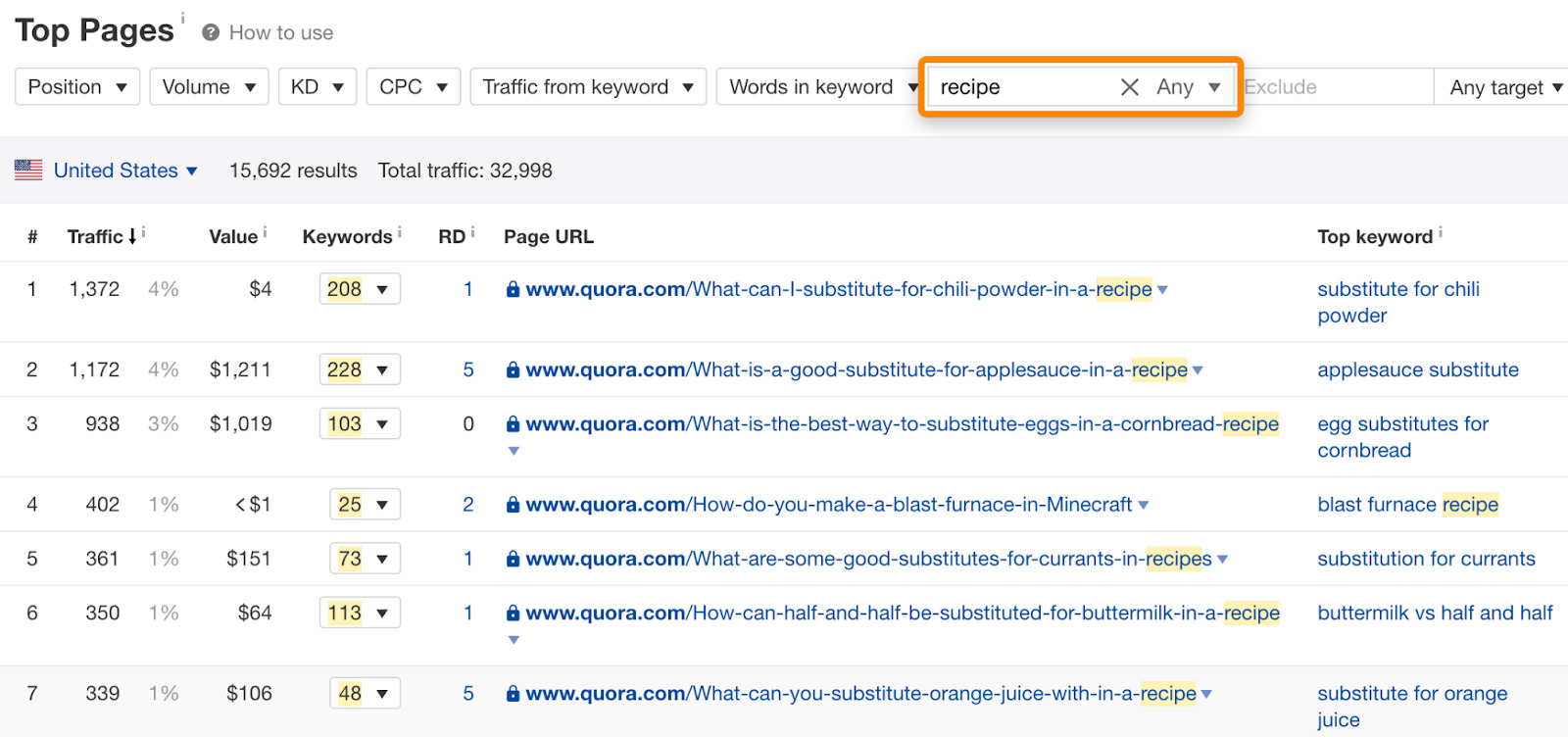Image resolution: width=1568 pixels, height=737 pixels.
Task: Clear the recipe filter with X icon
Action: pos(1129,87)
